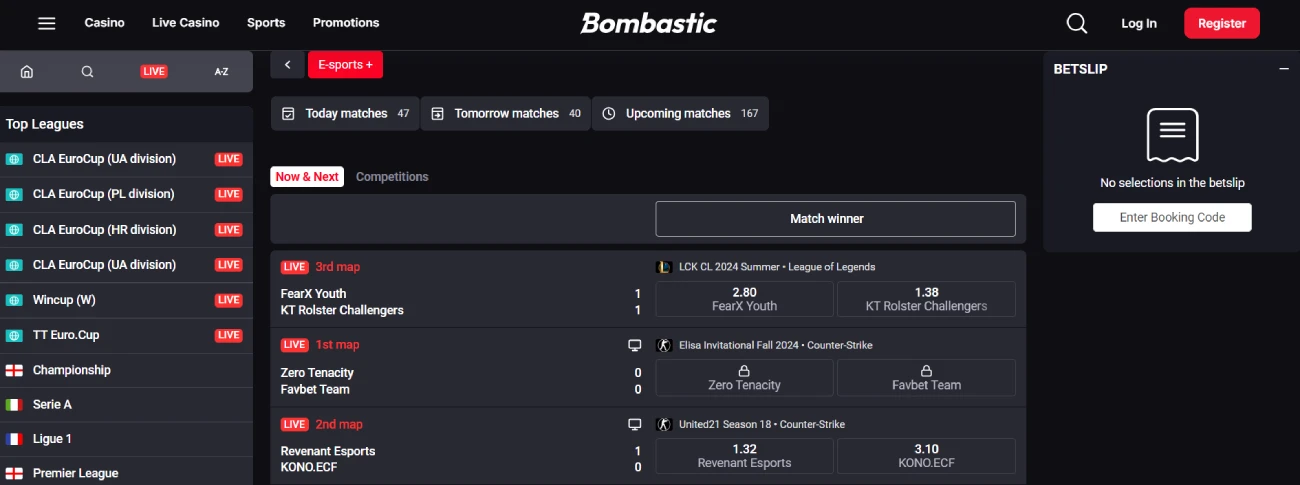Click LCK CL 2024 Summer competition label

[x=776, y=267]
